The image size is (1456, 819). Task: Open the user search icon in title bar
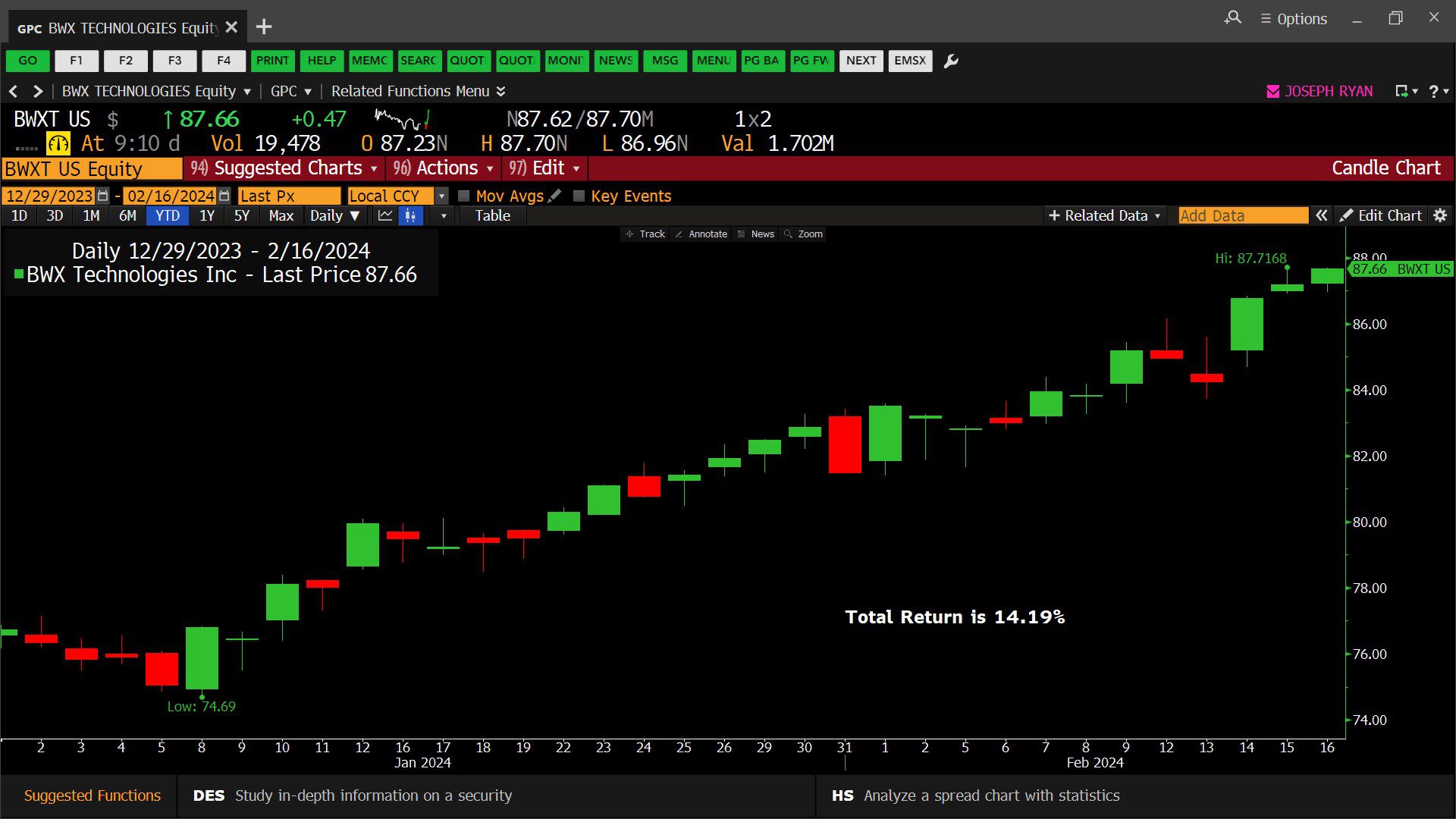(x=1233, y=18)
